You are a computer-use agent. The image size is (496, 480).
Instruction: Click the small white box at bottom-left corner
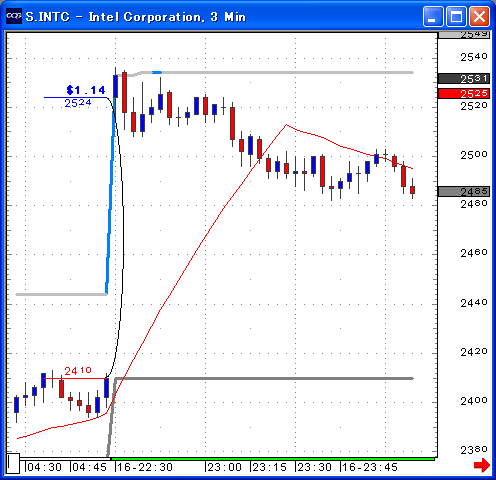coord(13,463)
